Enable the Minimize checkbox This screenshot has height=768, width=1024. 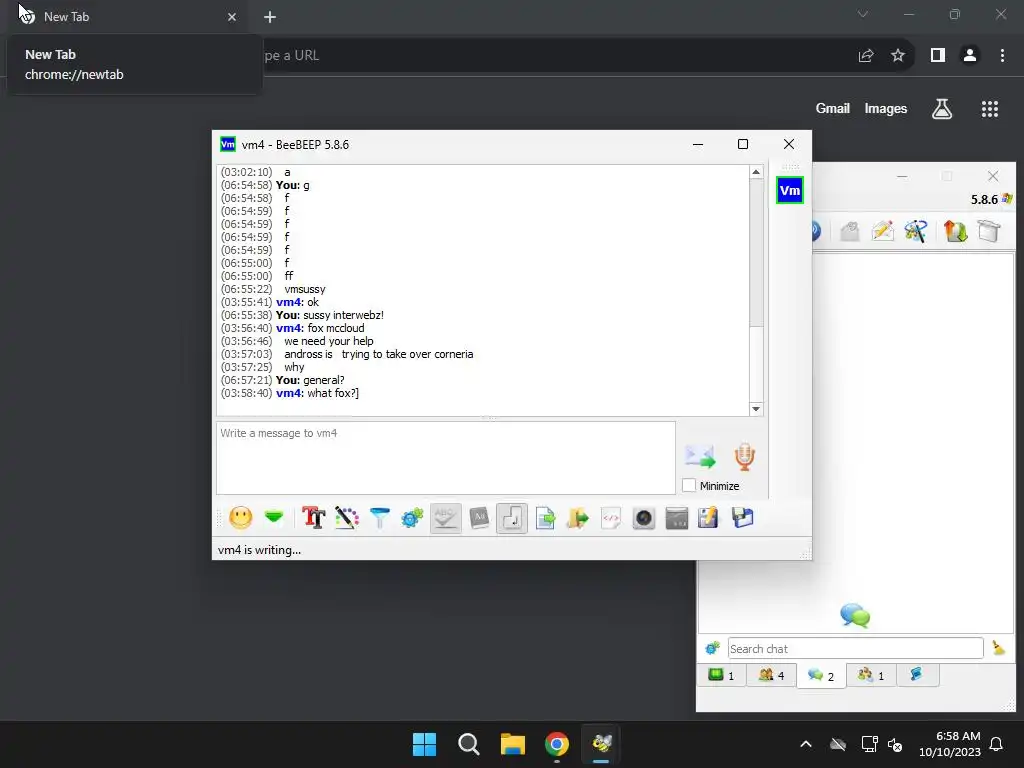pos(688,485)
